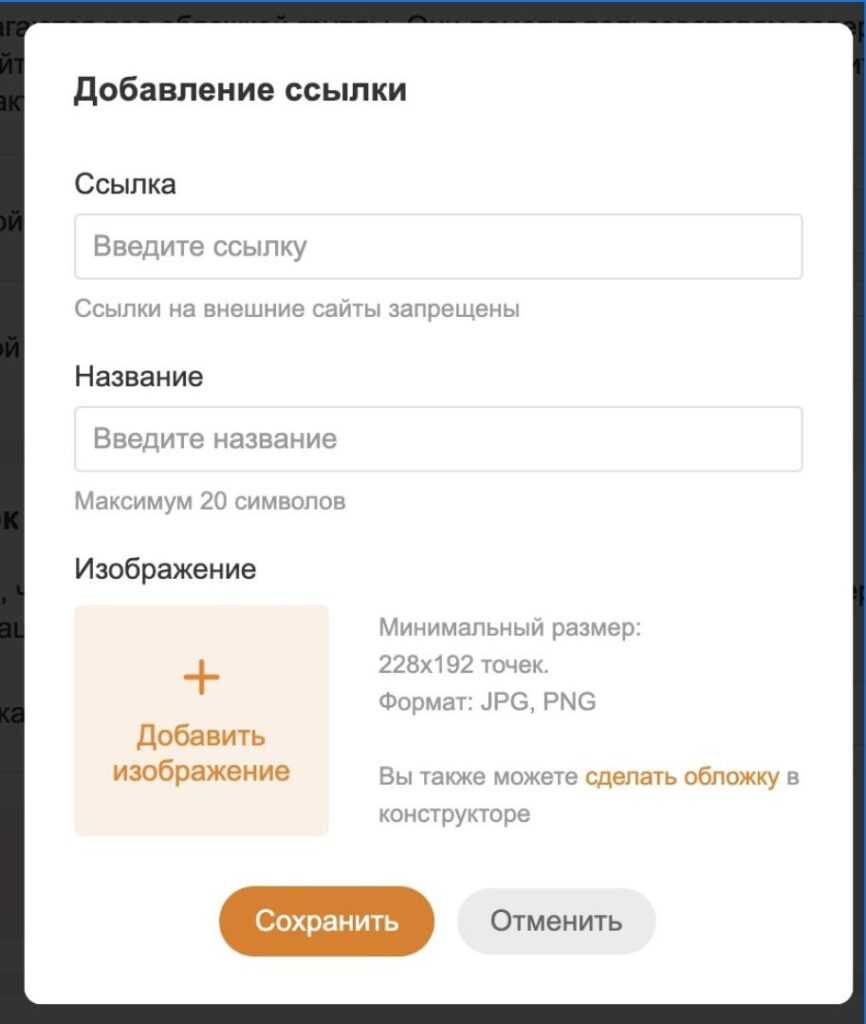866x1024 pixels.
Task: Click the "Минимальный размер:" text
Action: tap(509, 629)
